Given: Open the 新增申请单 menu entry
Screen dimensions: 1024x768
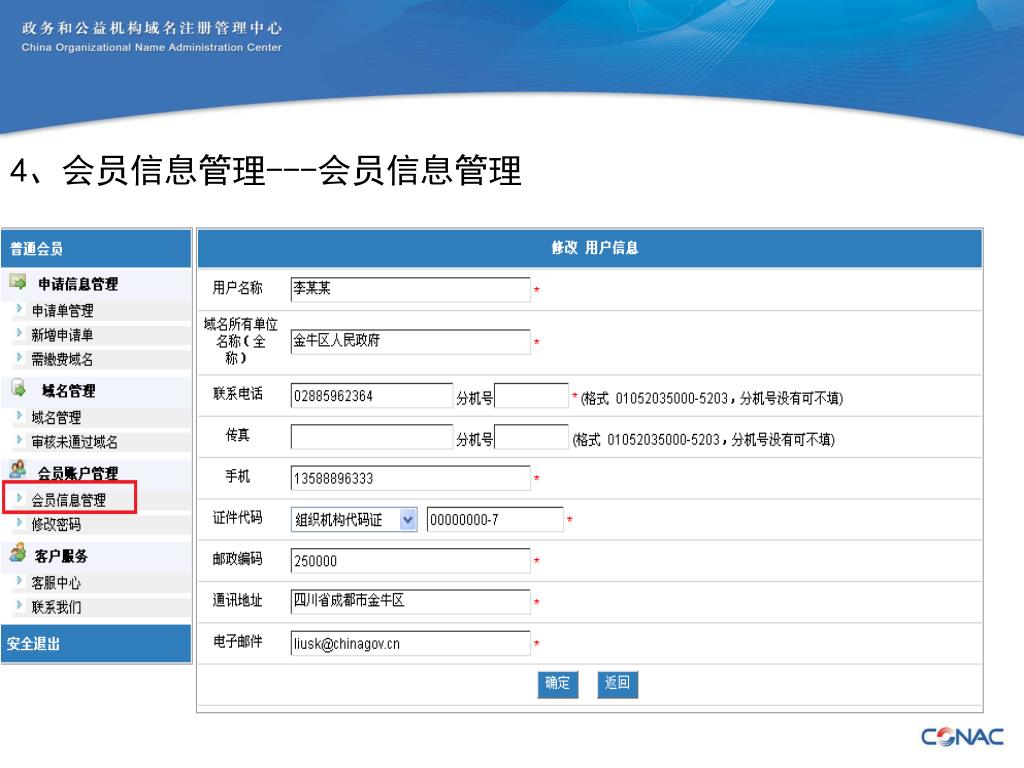Looking at the screenshot, I should click(x=63, y=335).
